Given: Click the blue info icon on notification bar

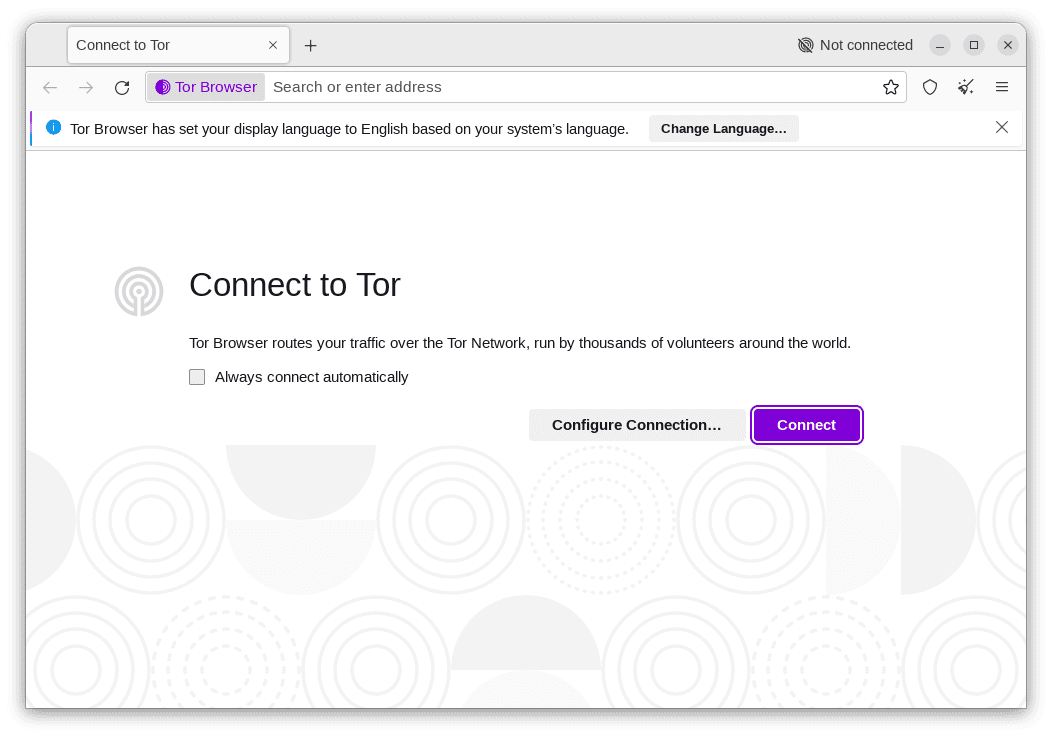Looking at the screenshot, I should (53, 128).
